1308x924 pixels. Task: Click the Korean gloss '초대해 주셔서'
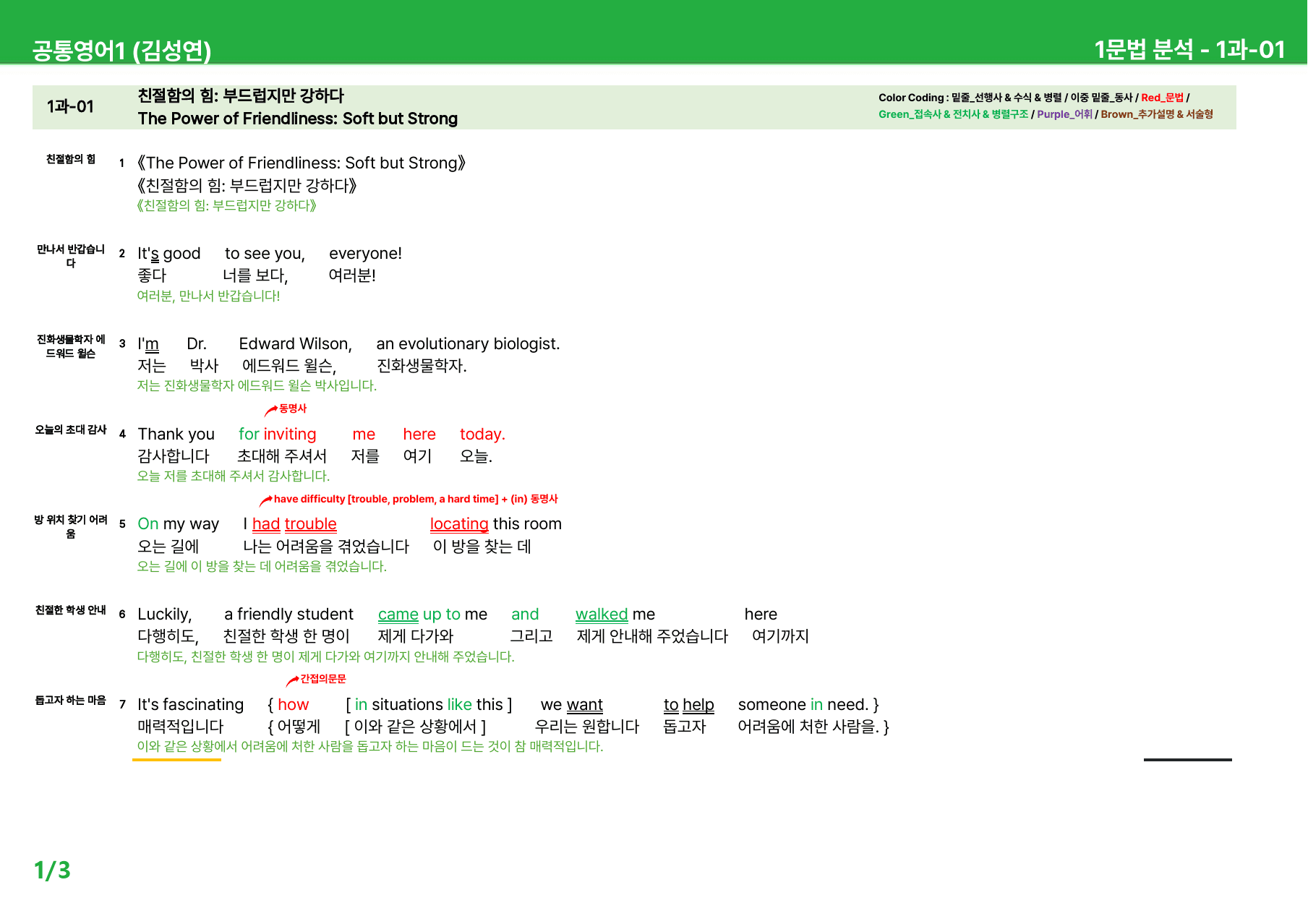tap(282, 456)
